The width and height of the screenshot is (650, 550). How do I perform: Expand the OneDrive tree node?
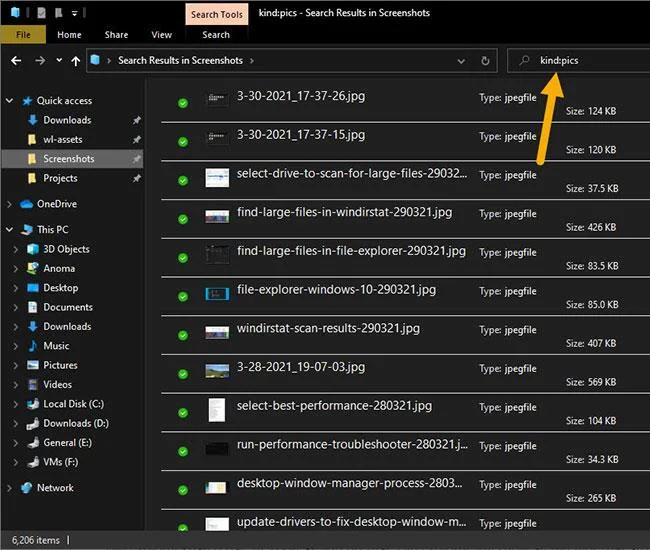[10, 204]
